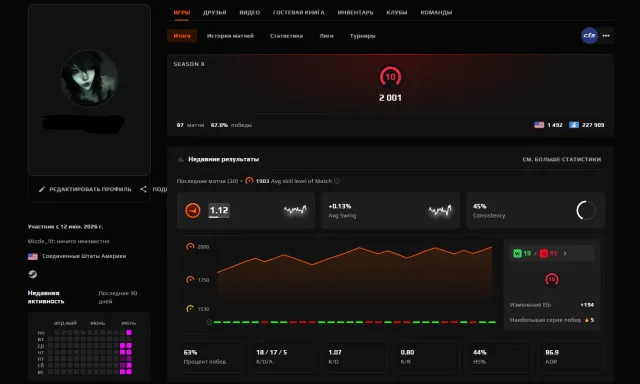Click the skill level icon before 1903

tap(249, 181)
